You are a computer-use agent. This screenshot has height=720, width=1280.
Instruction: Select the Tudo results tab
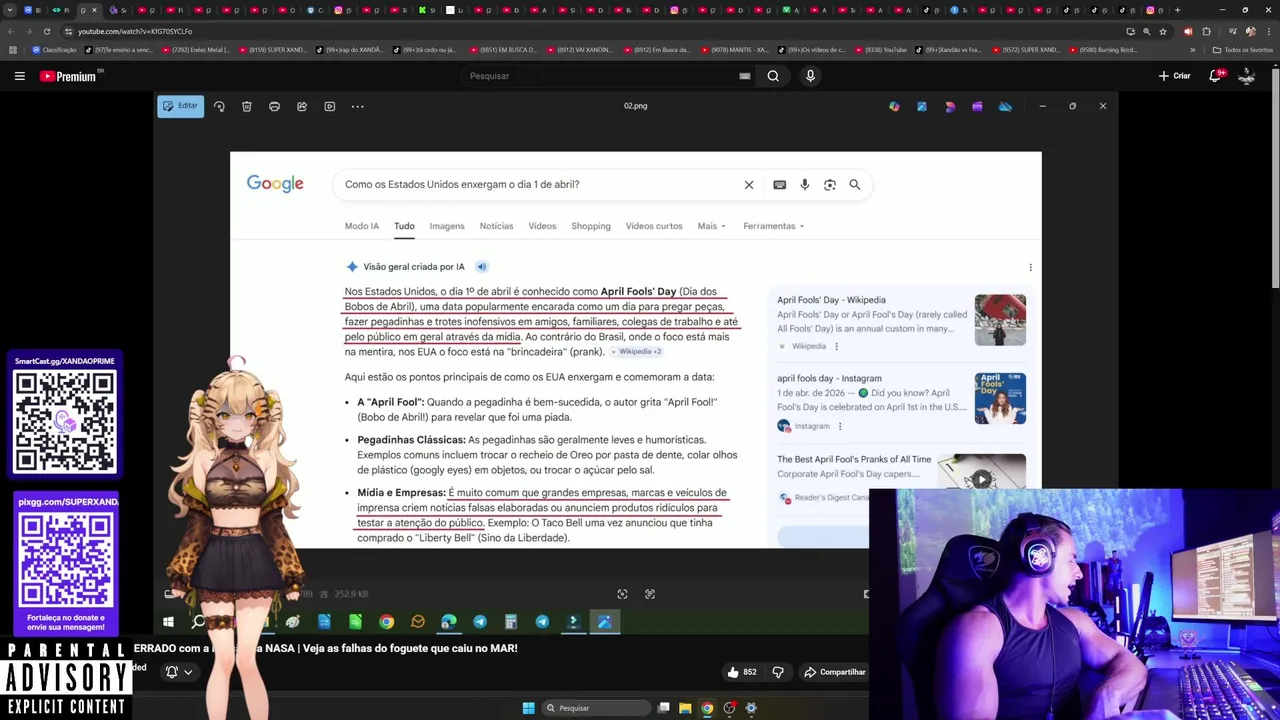[404, 226]
